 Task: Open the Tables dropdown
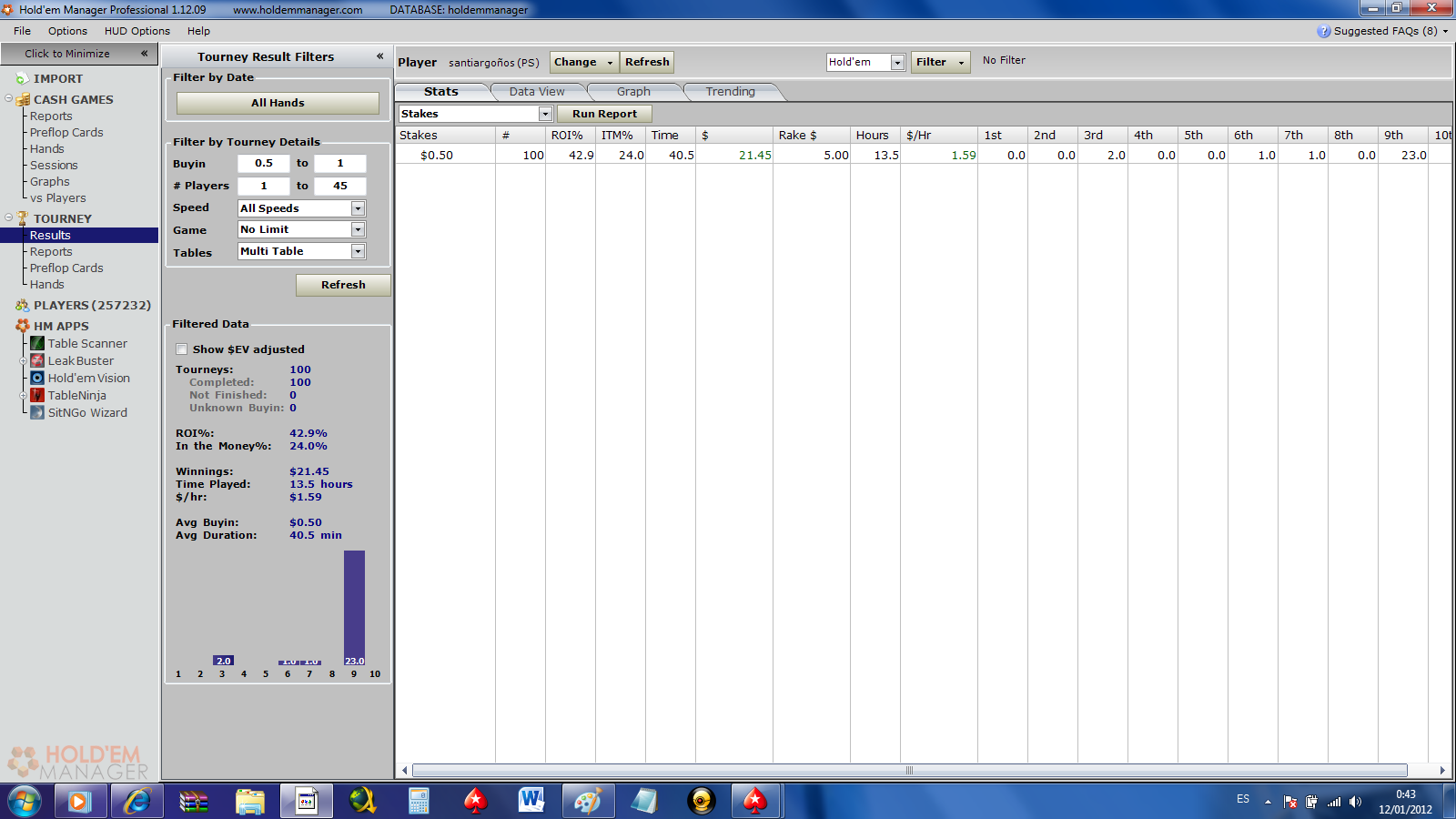(358, 251)
